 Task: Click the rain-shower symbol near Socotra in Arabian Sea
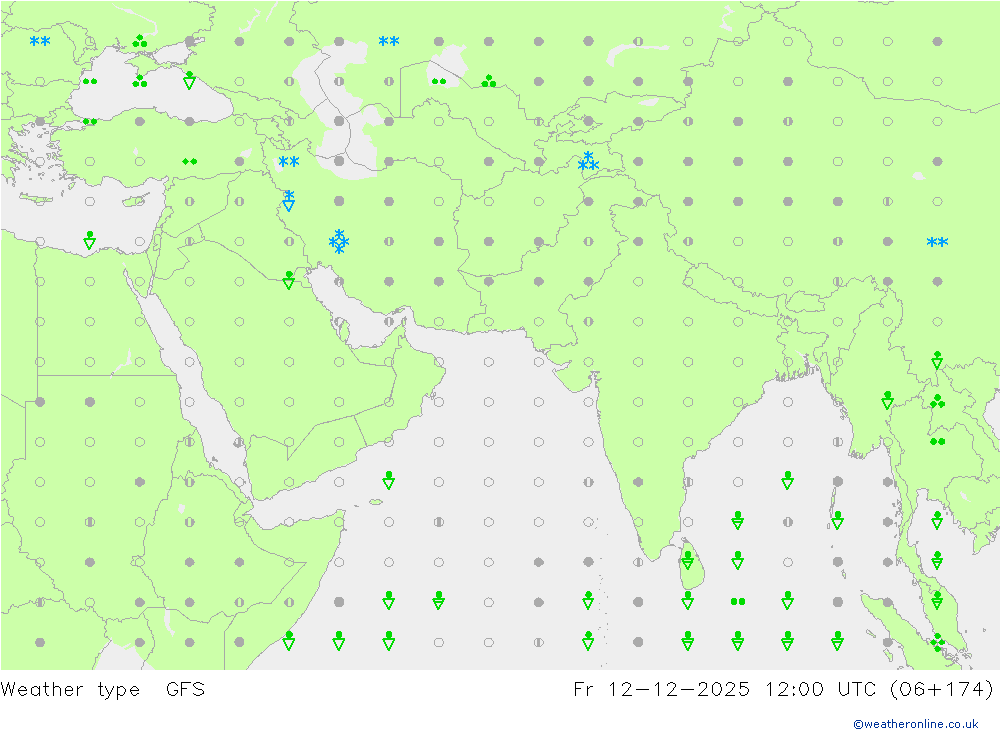pyautogui.click(x=388, y=480)
